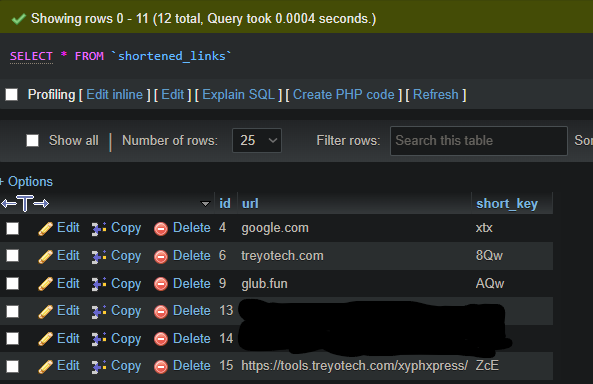Open the Number of rows dropdown
The width and height of the screenshot is (593, 384).
(257, 140)
